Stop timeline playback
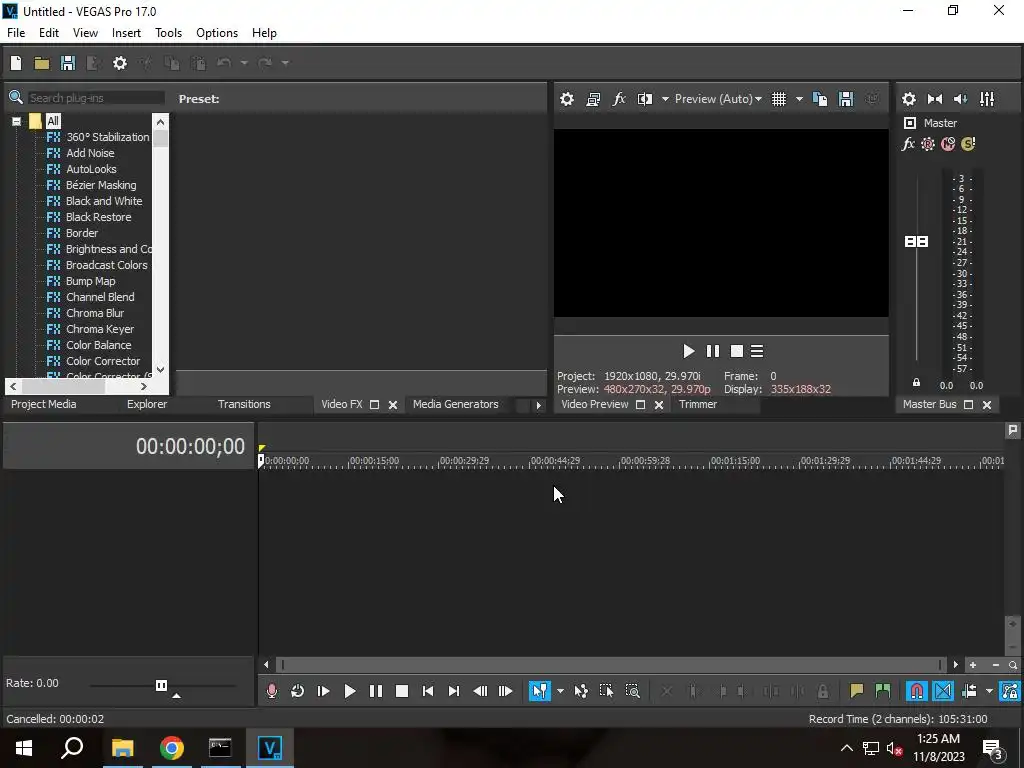 pos(402,691)
